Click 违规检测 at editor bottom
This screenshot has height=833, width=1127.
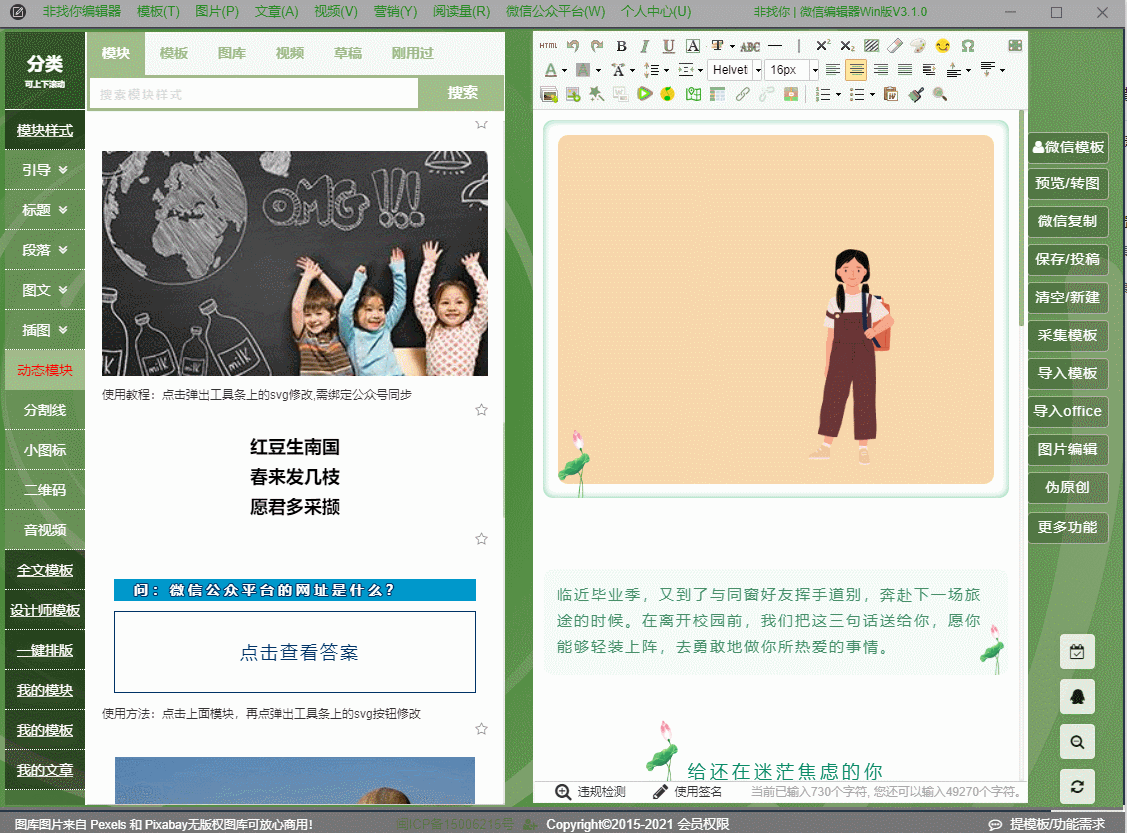pos(591,792)
